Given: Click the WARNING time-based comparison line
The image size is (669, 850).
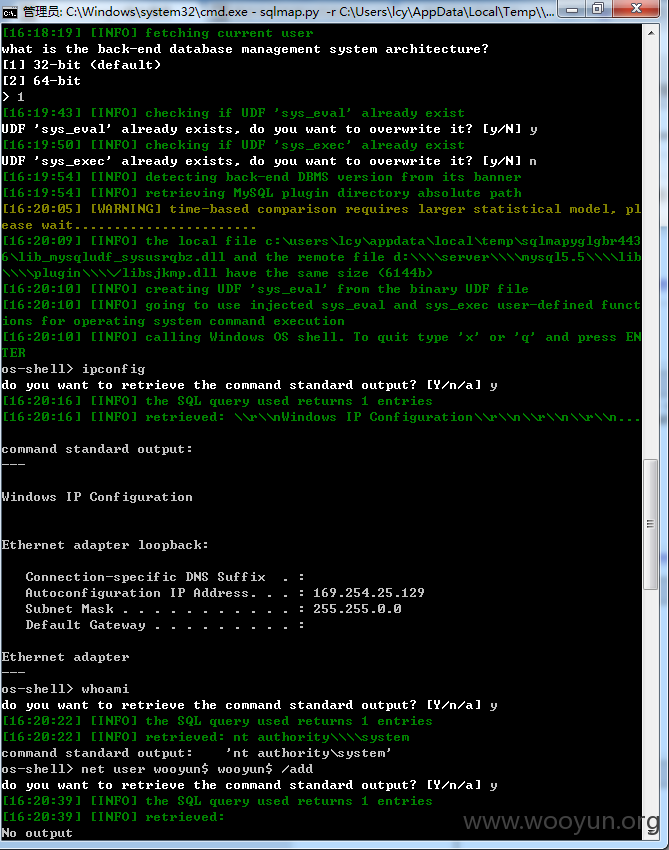Looking at the screenshot, I should coord(321,217).
